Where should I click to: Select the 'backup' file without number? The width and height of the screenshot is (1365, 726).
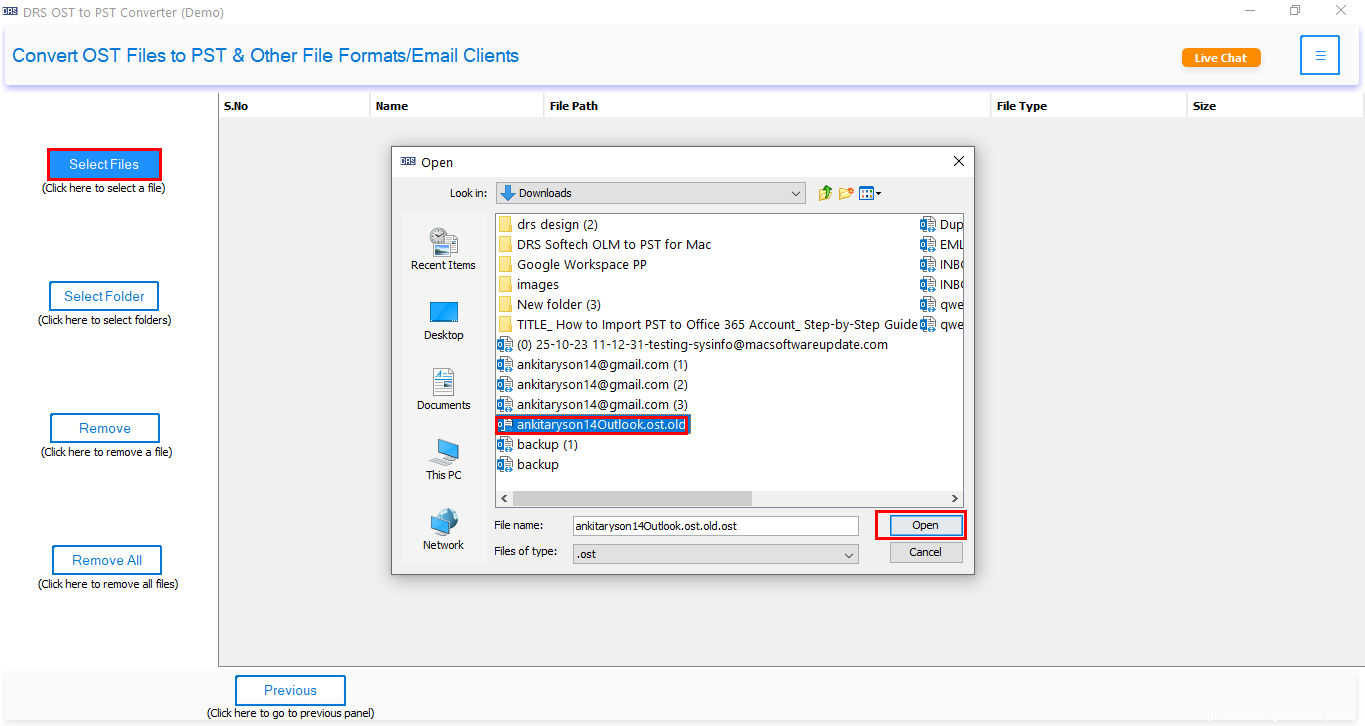pos(529,464)
